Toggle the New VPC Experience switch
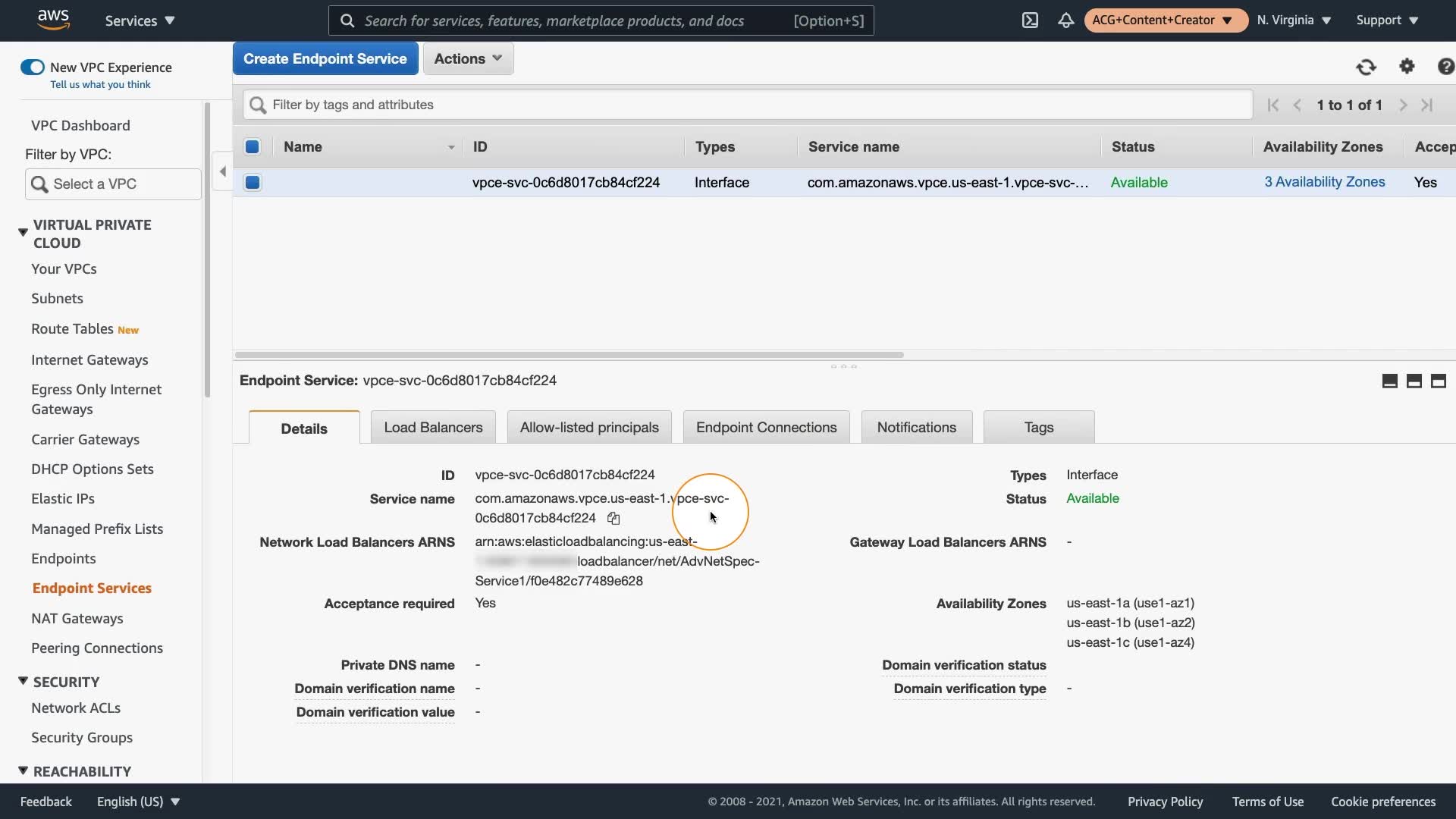The width and height of the screenshot is (1456, 819). [33, 67]
